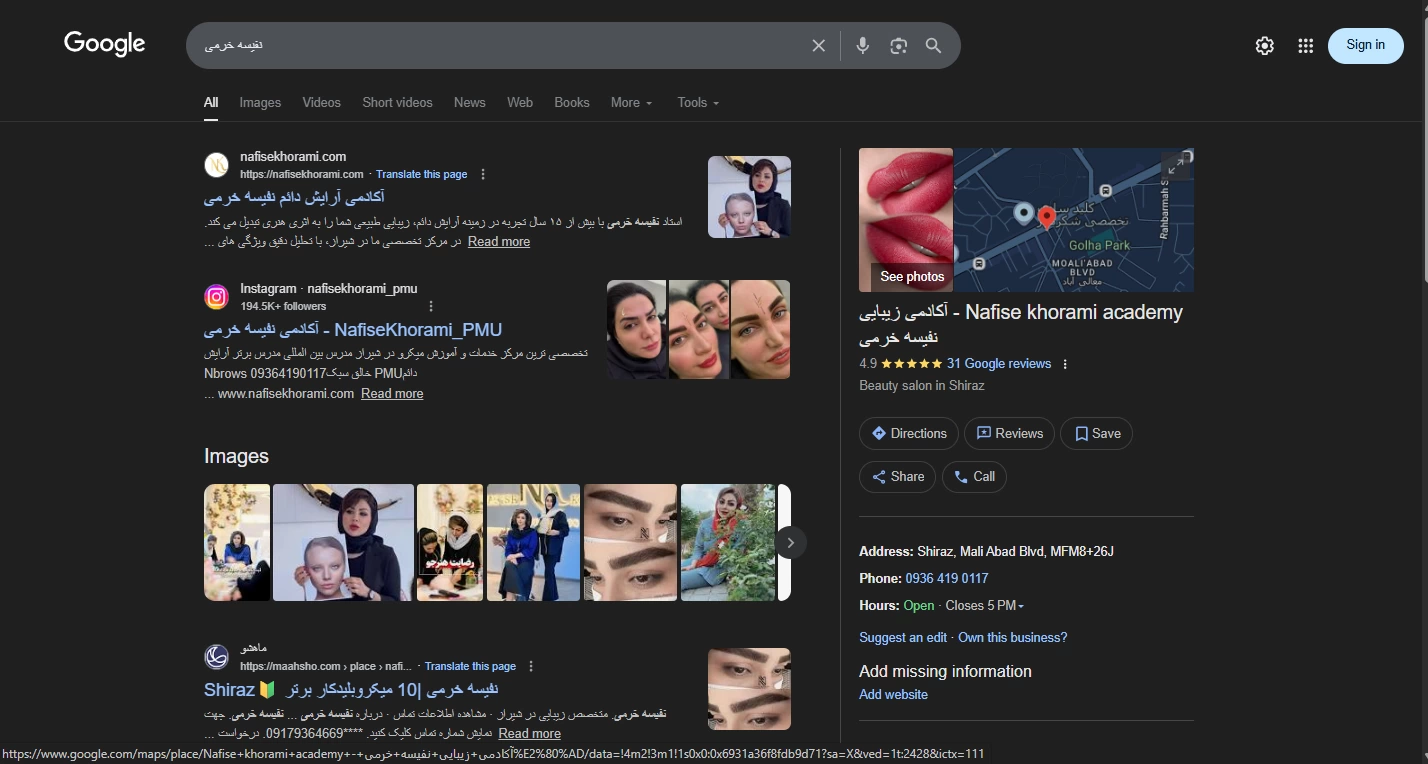This screenshot has height=764, width=1428.
Task: Open the Tools dropdown
Action: click(x=698, y=102)
